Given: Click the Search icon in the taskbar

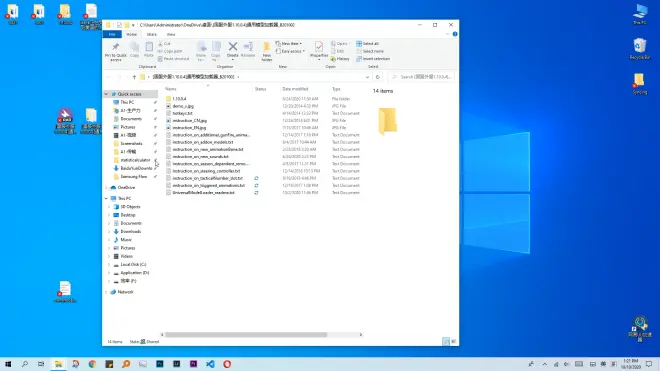Looking at the screenshot, I should tap(24, 364).
